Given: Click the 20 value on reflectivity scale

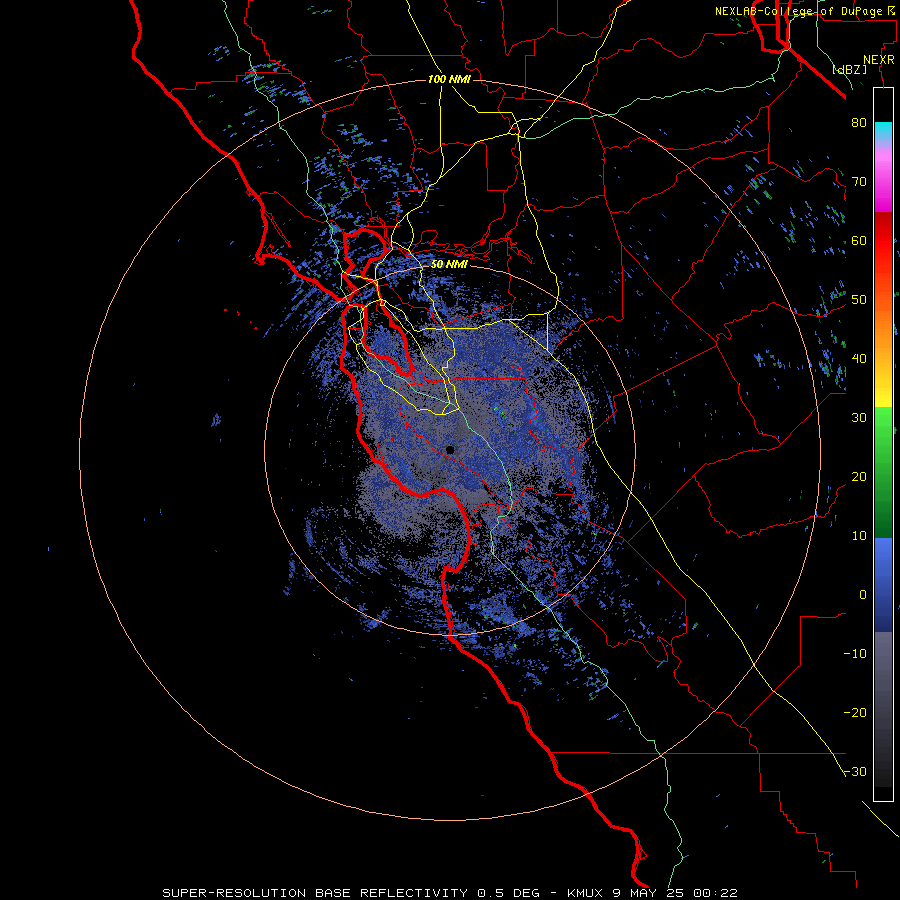Looking at the screenshot, I should pyautogui.click(x=859, y=476).
